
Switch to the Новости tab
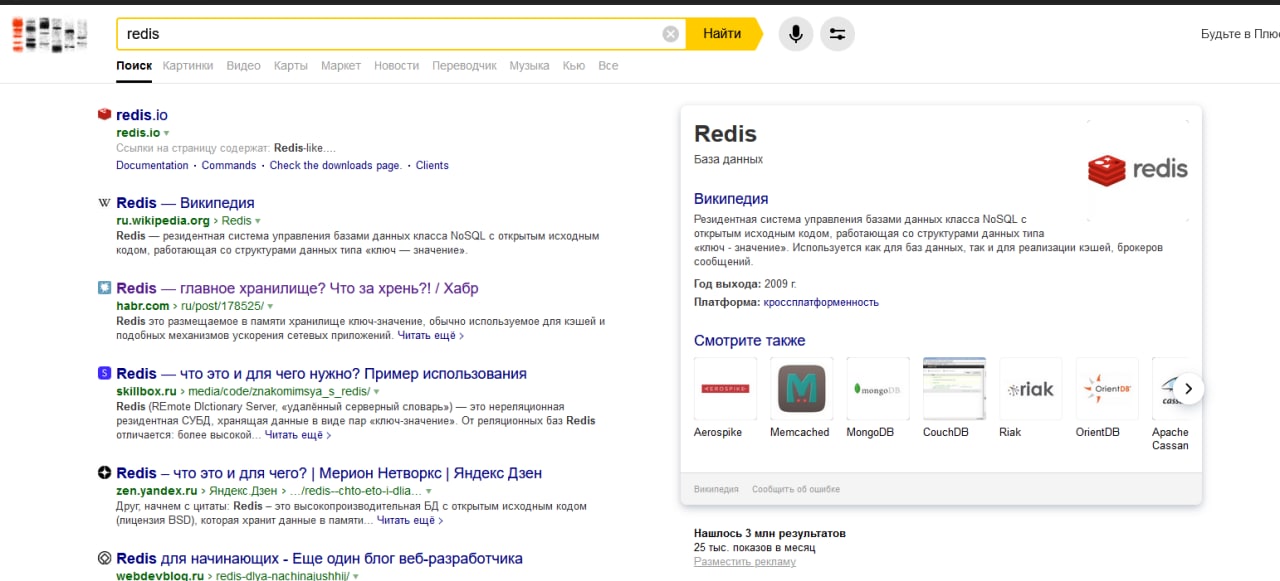tap(396, 66)
